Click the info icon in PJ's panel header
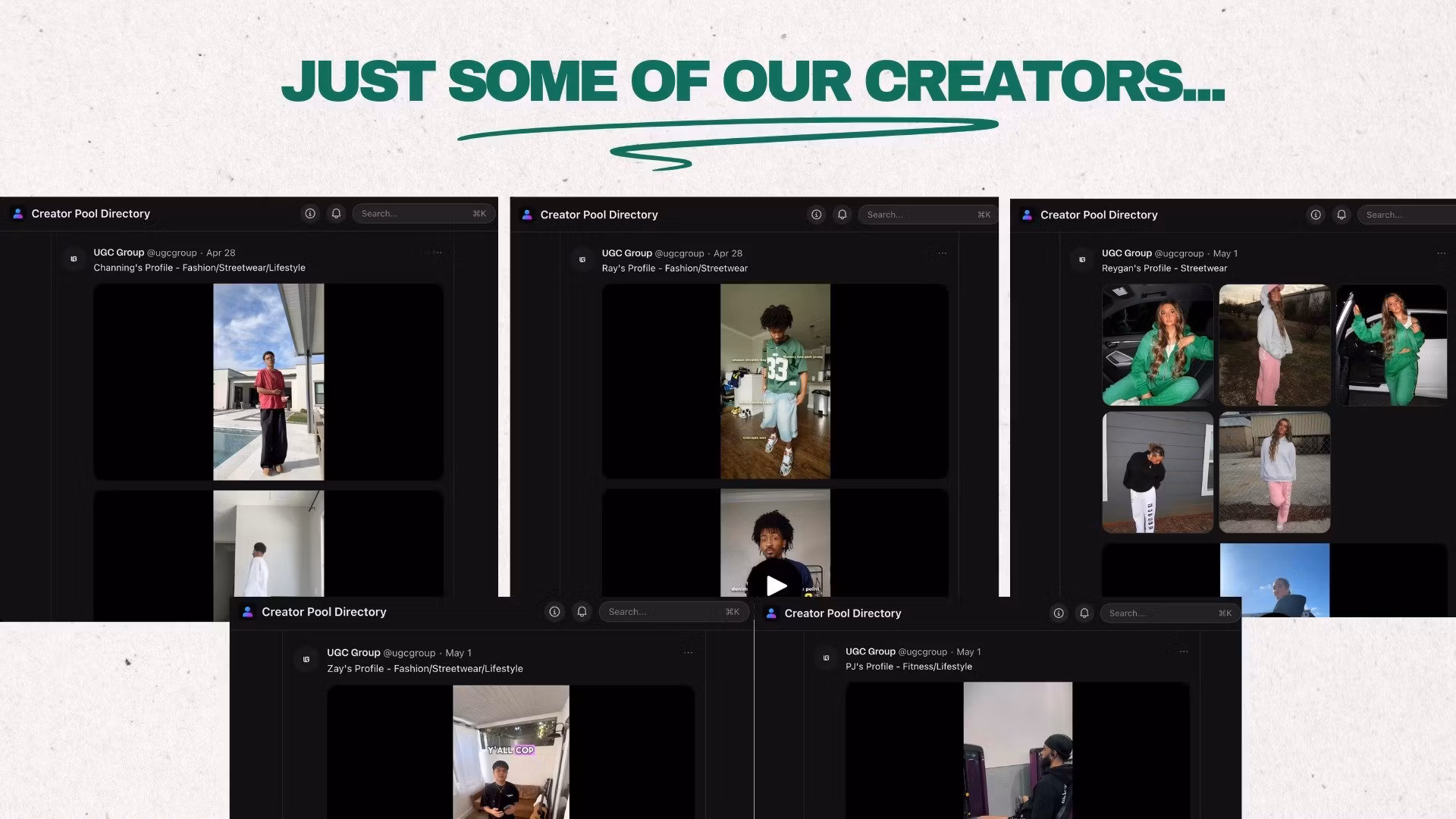 pyautogui.click(x=1059, y=613)
